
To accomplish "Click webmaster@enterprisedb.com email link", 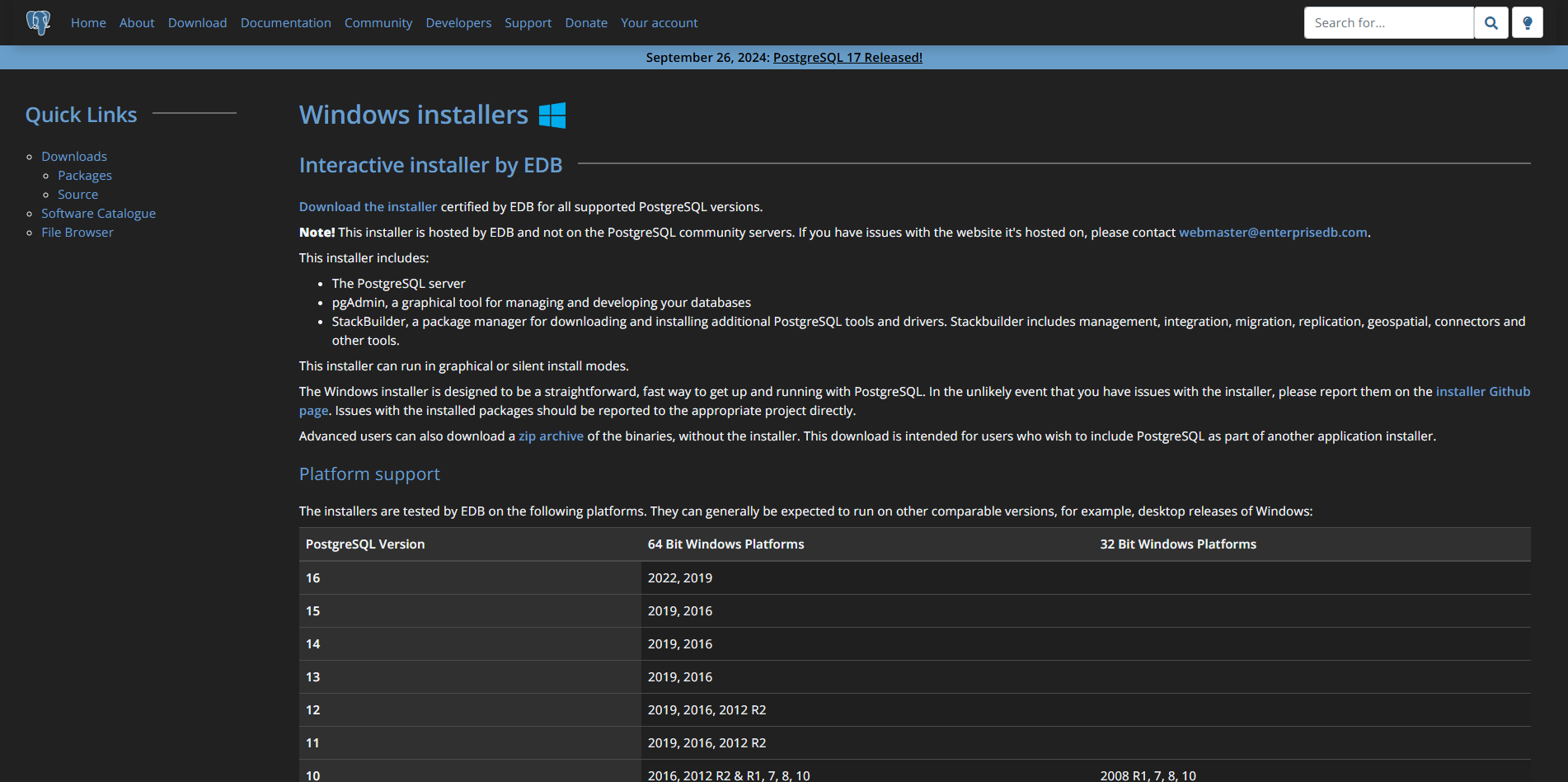I will (1273, 233).
